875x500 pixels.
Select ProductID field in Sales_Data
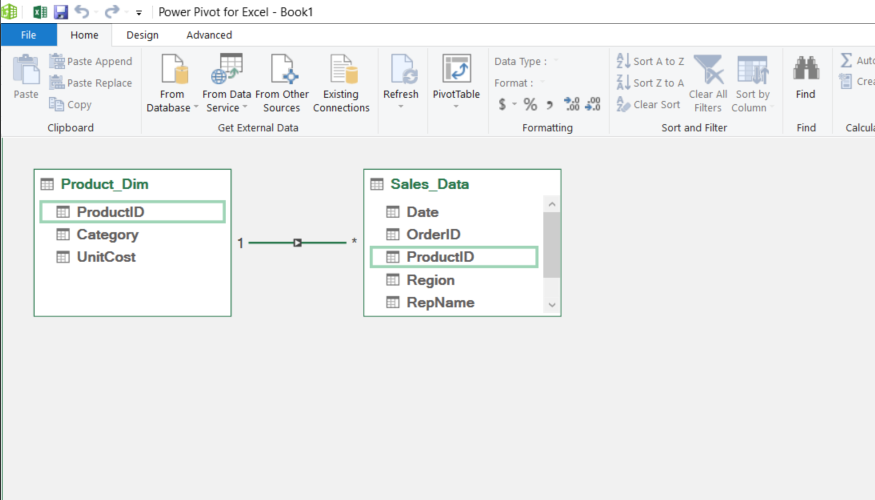point(454,257)
